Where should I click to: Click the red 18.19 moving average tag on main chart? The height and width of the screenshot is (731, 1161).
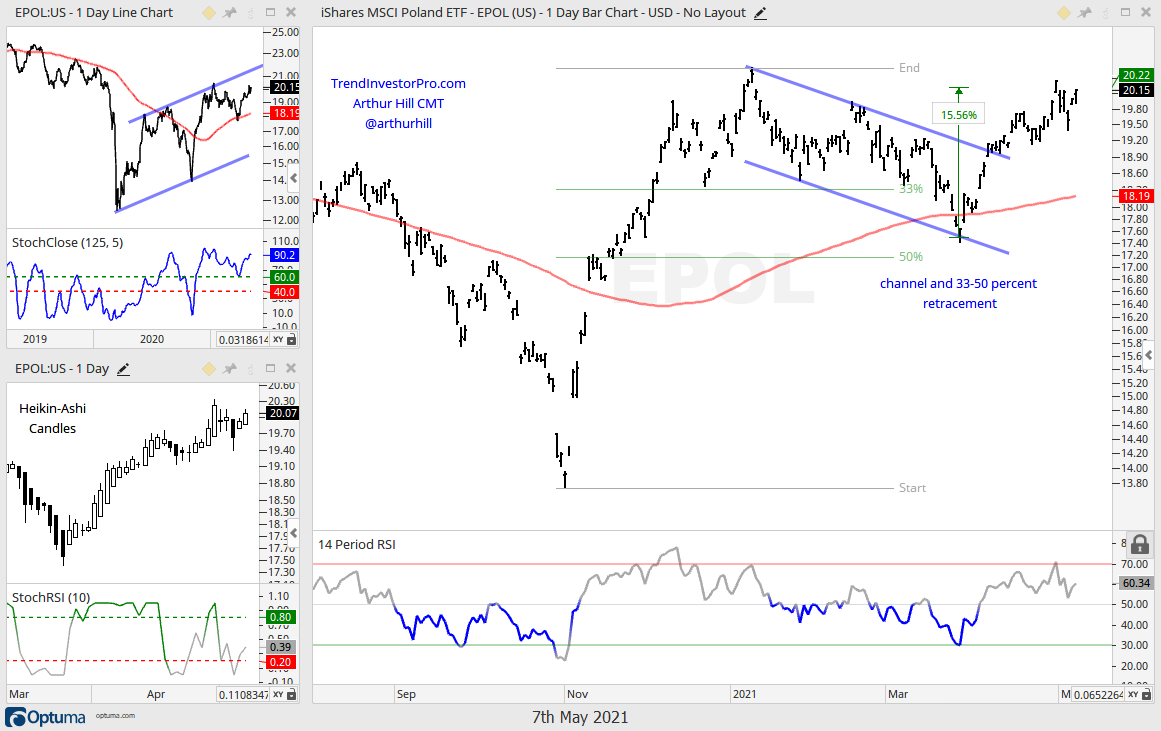pos(1136,196)
